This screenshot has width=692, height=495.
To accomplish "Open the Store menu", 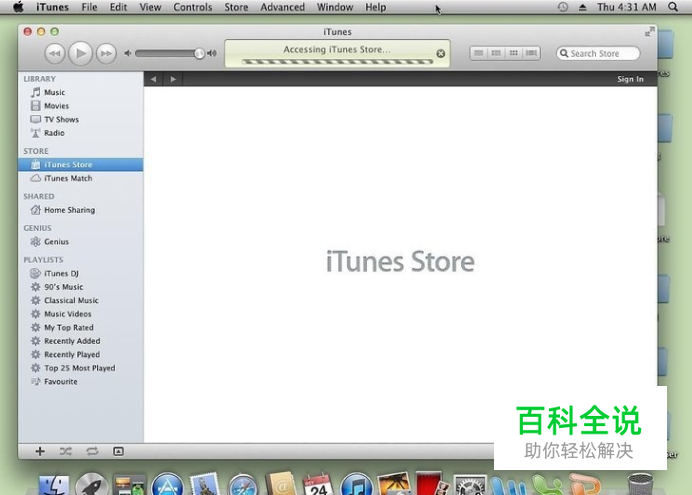I will [236, 7].
